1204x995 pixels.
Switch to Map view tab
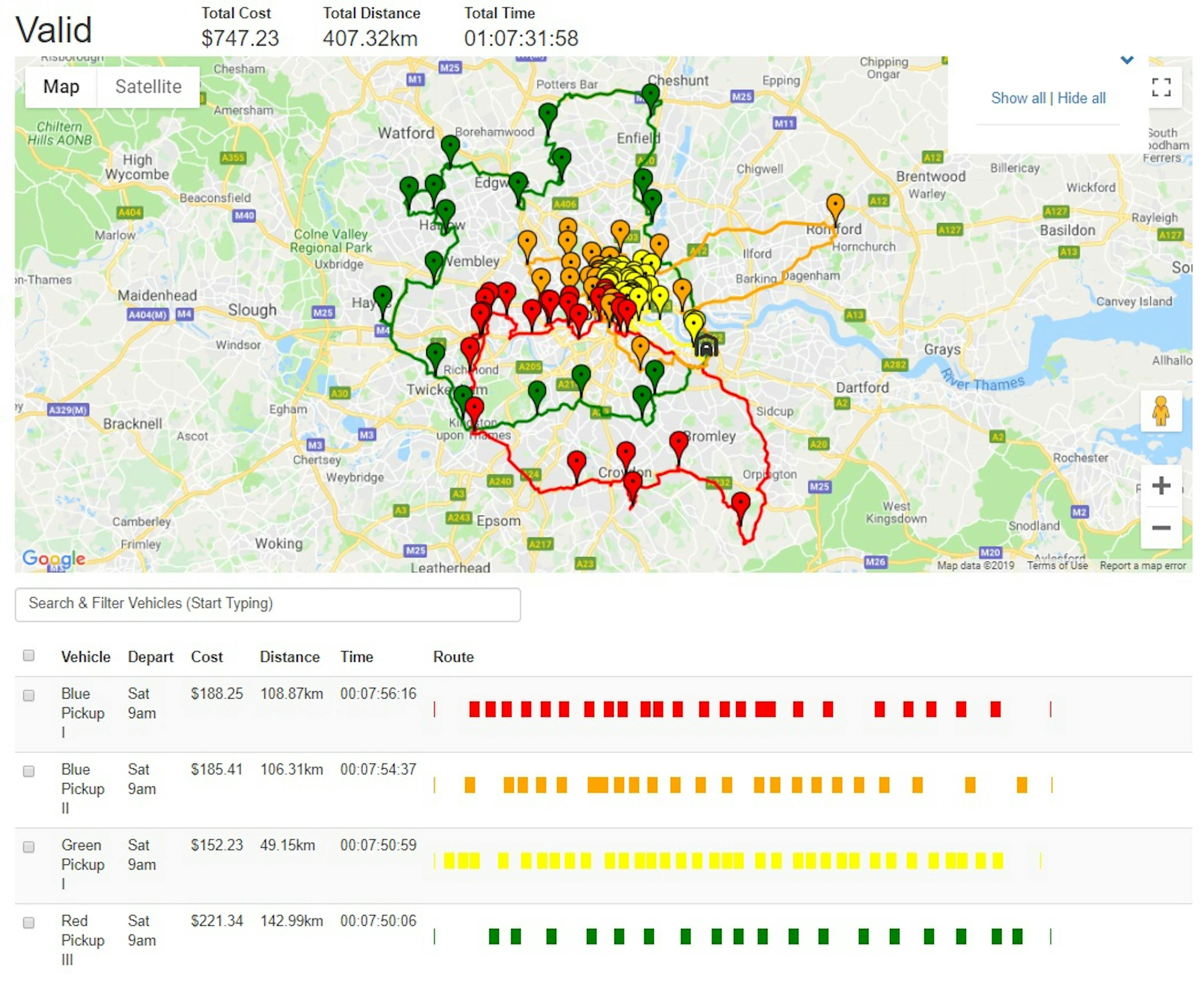pos(61,87)
